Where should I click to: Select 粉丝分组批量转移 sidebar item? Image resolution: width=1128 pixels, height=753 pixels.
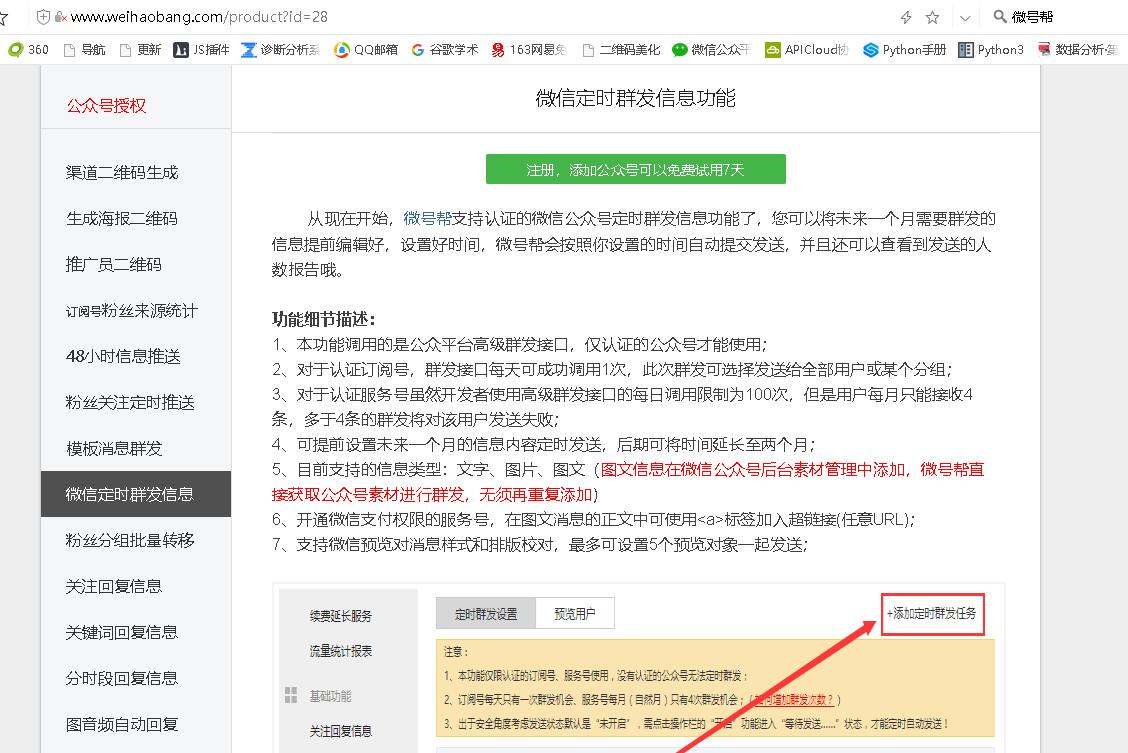pyautogui.click(x=130, y=541)
